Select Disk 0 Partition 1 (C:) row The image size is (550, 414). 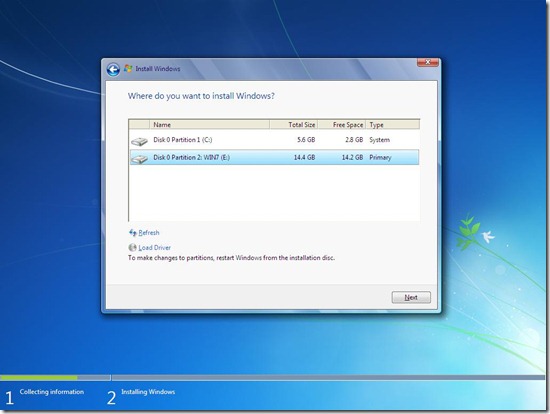pyautogui.click(x=274, y=140)
